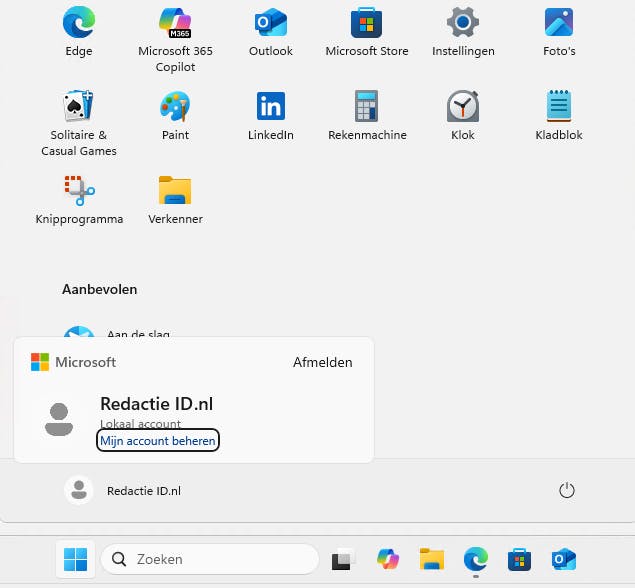Open the Aan de slag recommendation

point(117,333)
